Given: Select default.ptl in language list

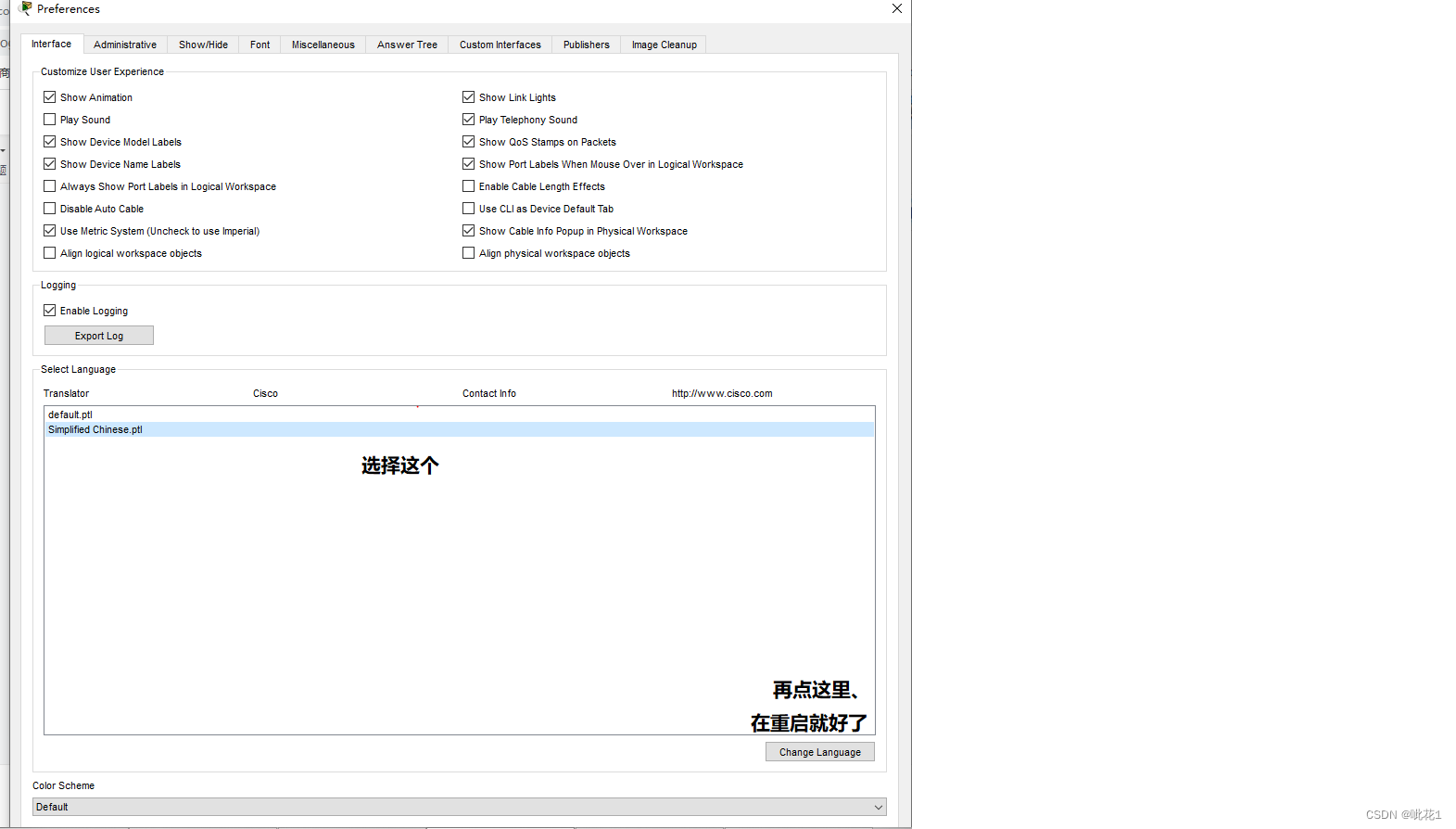Looking at the screenshot, I should (459, 414).
